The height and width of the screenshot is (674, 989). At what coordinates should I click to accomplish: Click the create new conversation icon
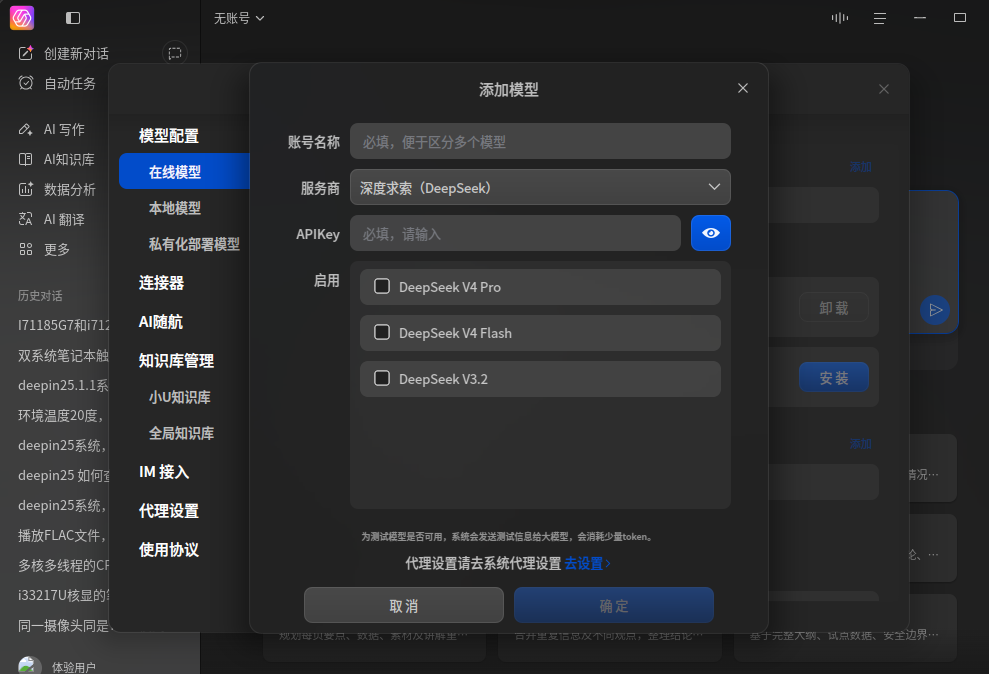26,53
